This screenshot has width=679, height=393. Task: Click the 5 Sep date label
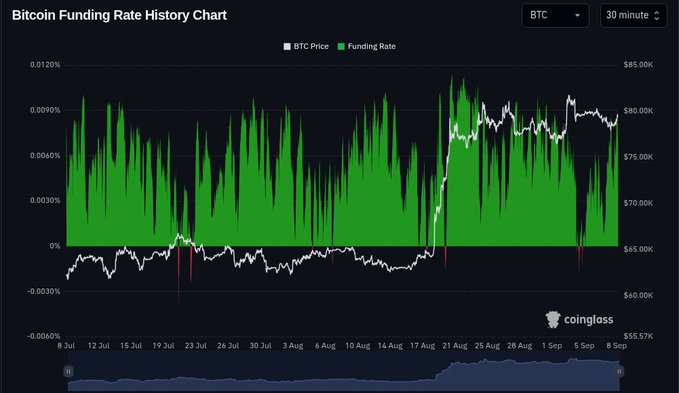pos(584,346)
